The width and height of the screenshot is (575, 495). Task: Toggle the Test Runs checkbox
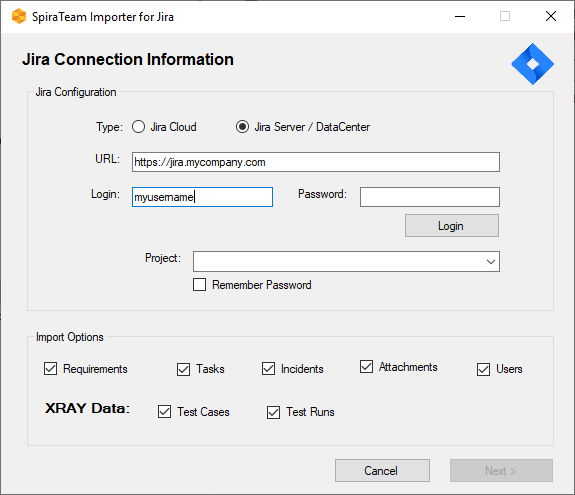273,412
